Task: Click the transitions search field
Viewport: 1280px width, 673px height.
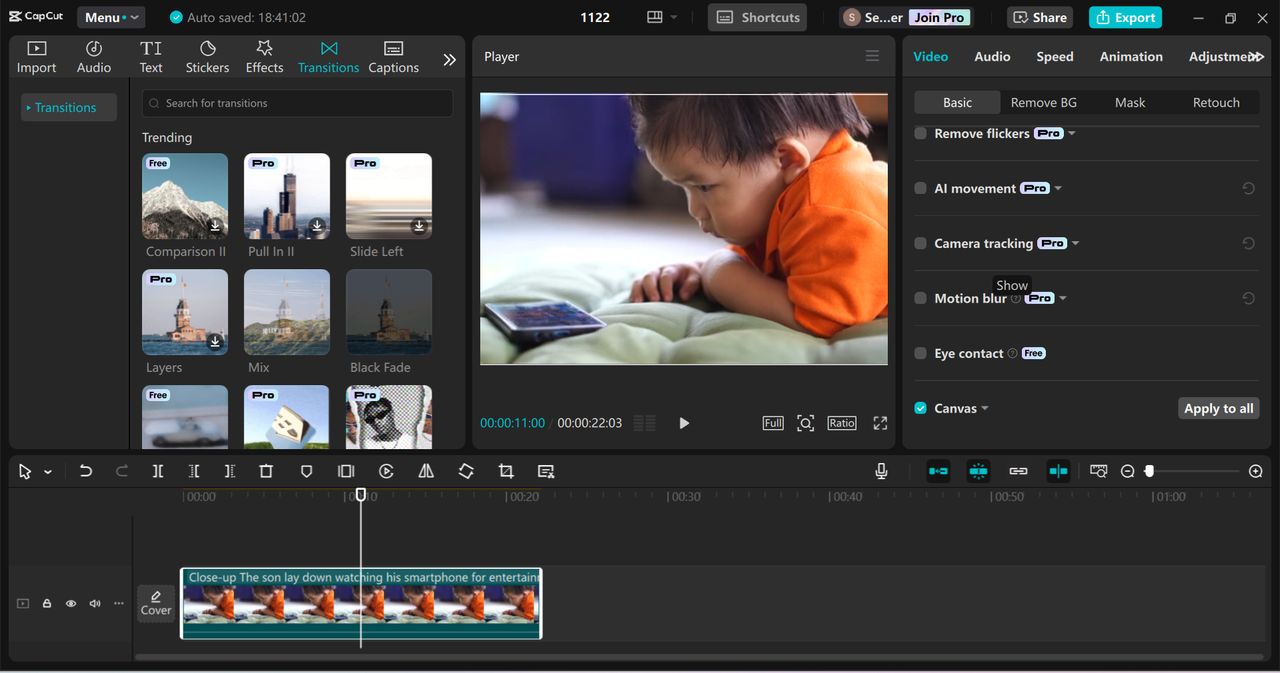Action: point(297,103)
